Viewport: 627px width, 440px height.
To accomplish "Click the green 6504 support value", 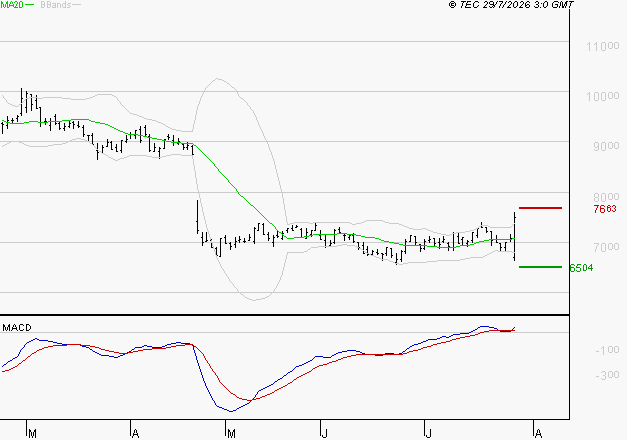I will (x=581, y=268).
